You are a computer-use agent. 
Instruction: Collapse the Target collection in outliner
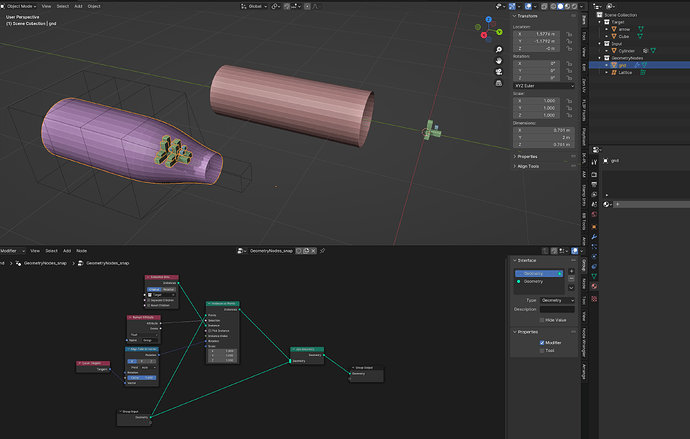click(599, 22)
